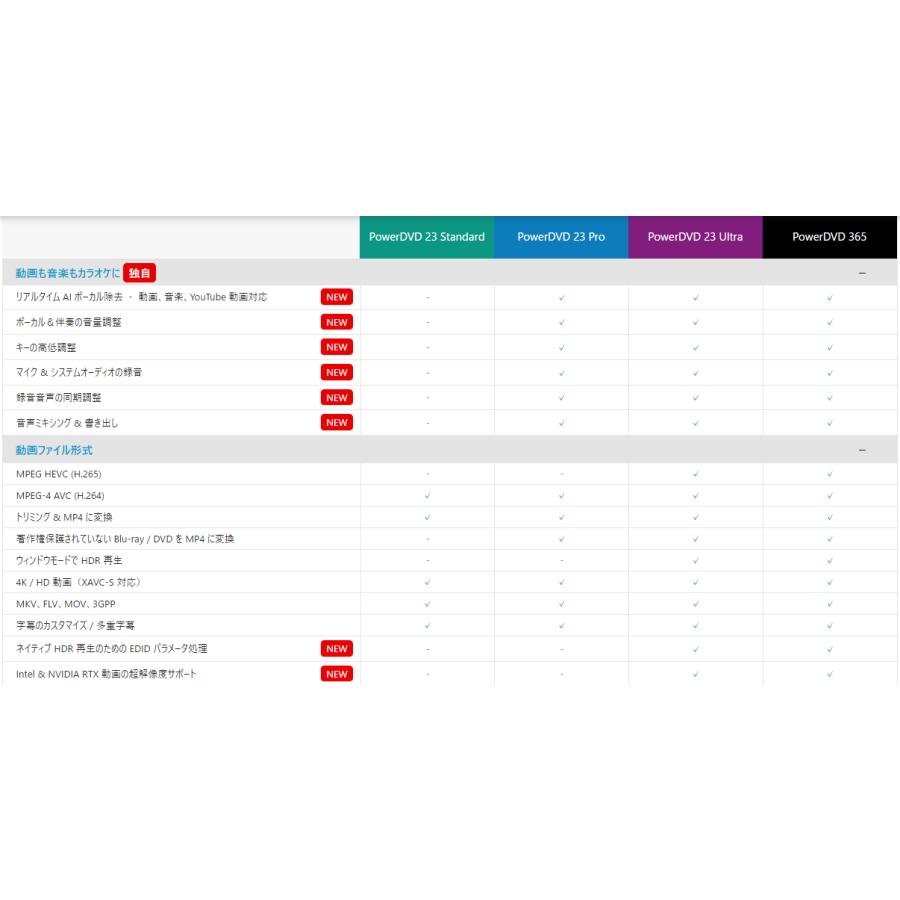This screenshot has width=900, height=900.
Task: Click the checkmark for PowerDVD 365 in MPEG HEVC row
Action: (829, 473)
